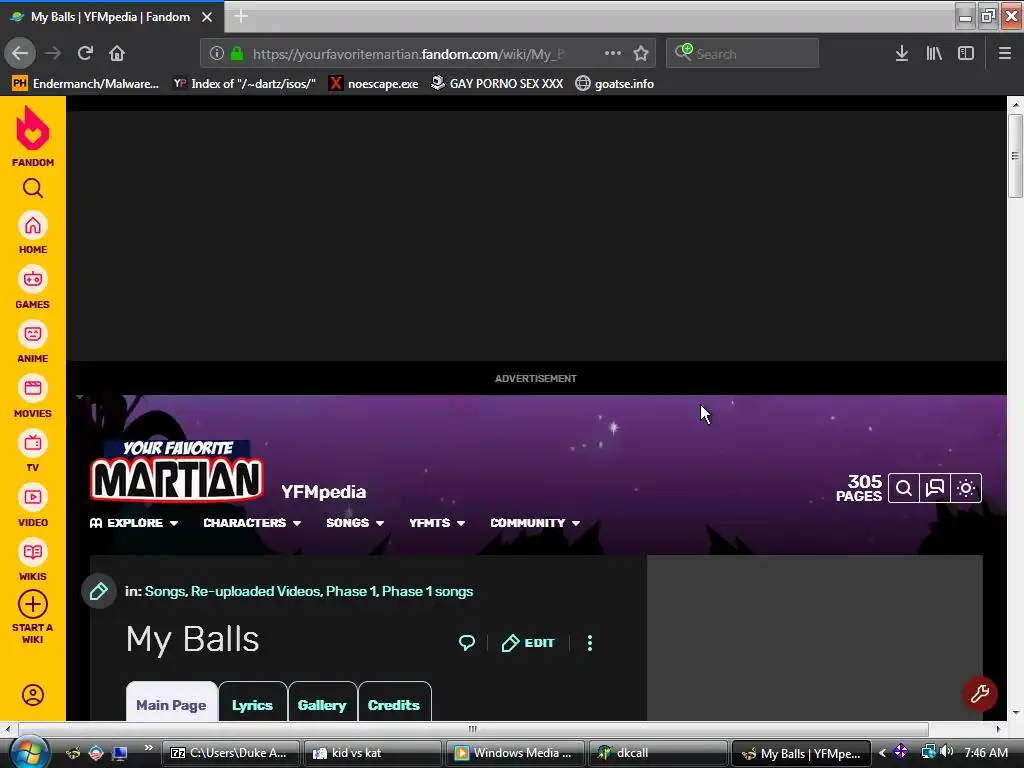Click the pencil icon beside categories
The height and width of the screenshot is (768, 1024).
coord(99,592)
